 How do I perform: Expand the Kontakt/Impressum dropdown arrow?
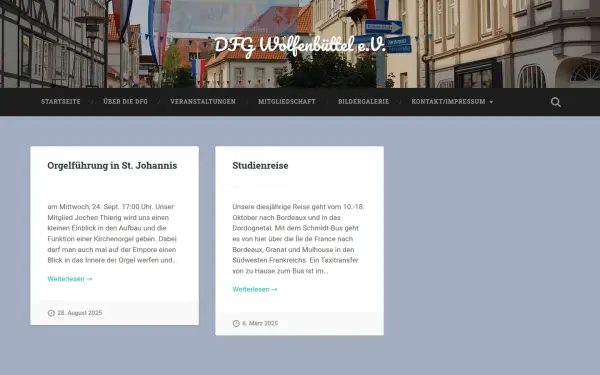click(x=491, y=102)
